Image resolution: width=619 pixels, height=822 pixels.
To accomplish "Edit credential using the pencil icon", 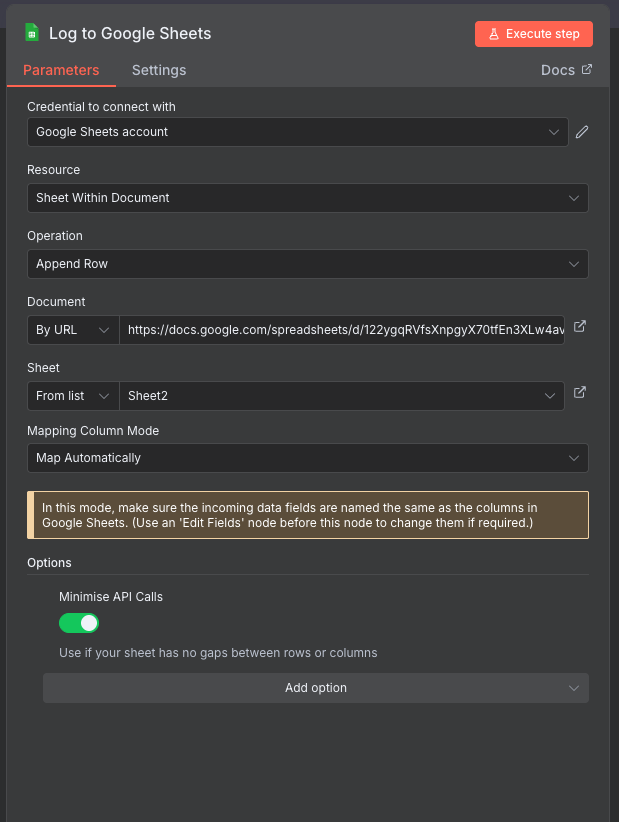I will coord(582,131).
